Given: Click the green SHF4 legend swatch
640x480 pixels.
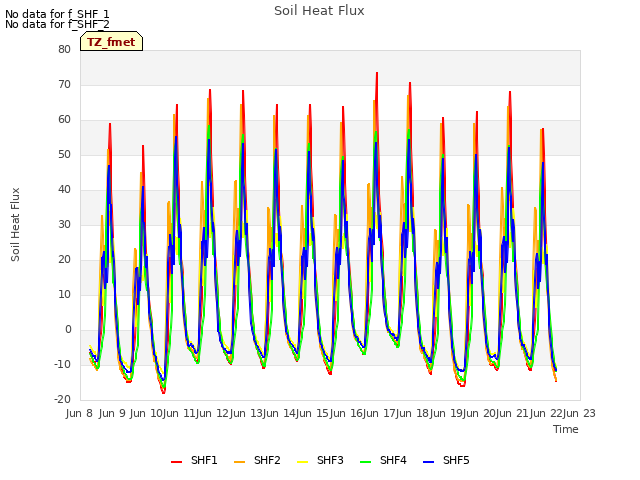Looking at the screenshot, I should [x=366, y=461].
